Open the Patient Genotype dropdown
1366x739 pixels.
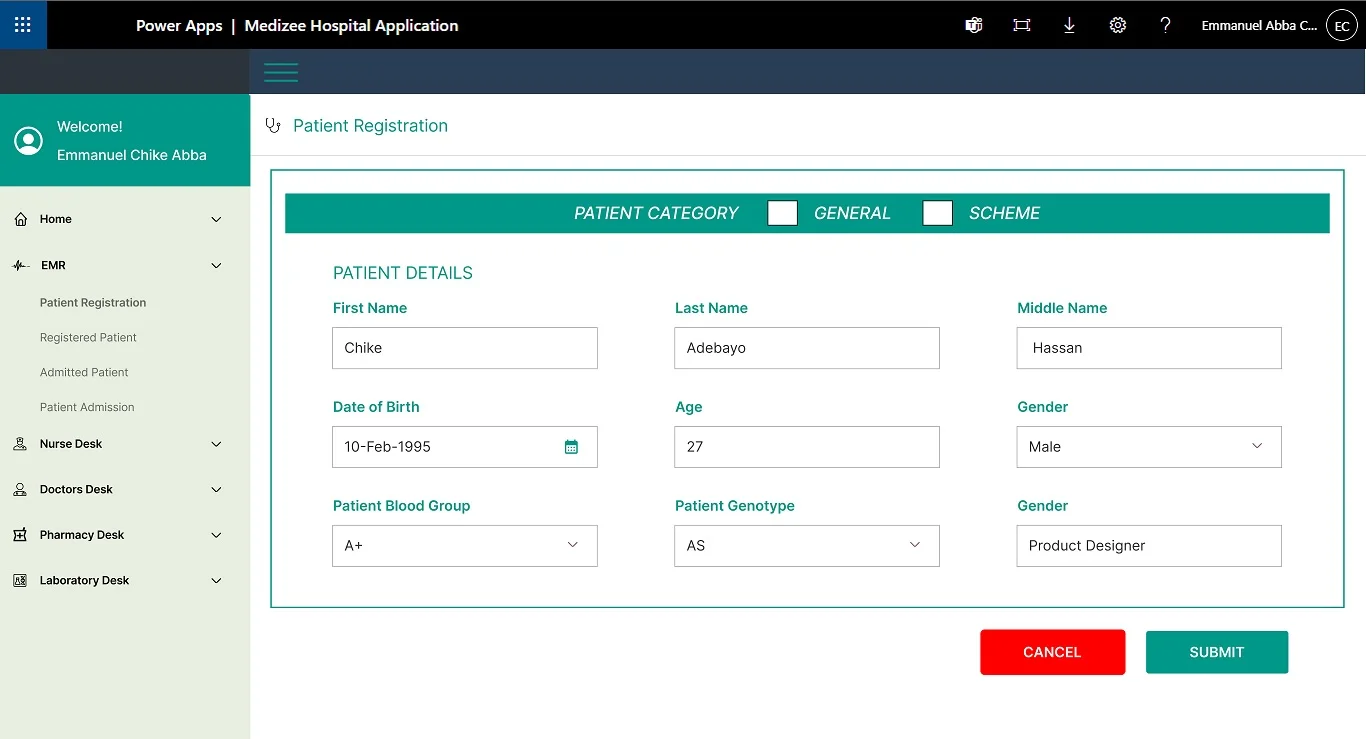click(x=806, y=546)
